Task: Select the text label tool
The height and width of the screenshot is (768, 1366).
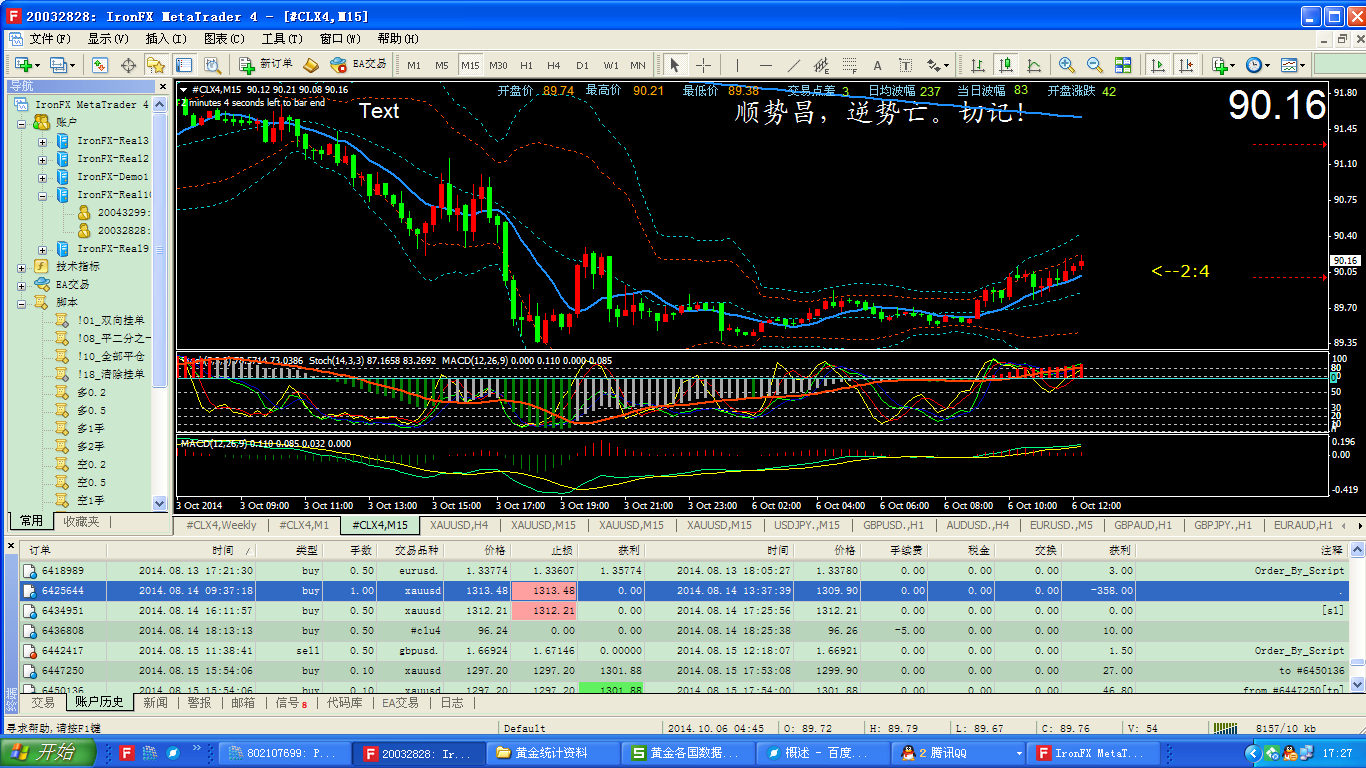Action: click(906, 65)
